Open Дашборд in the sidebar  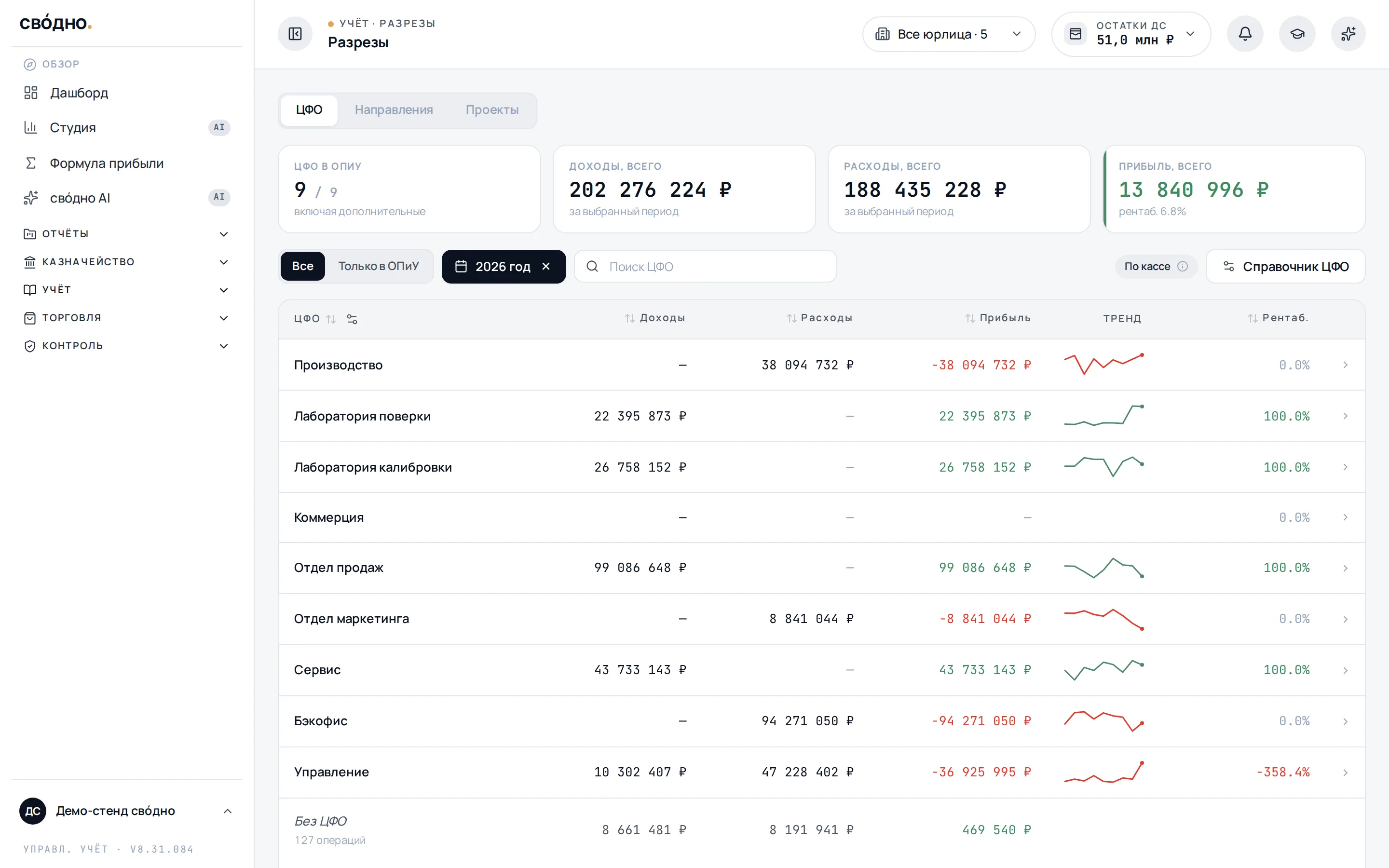126,93
